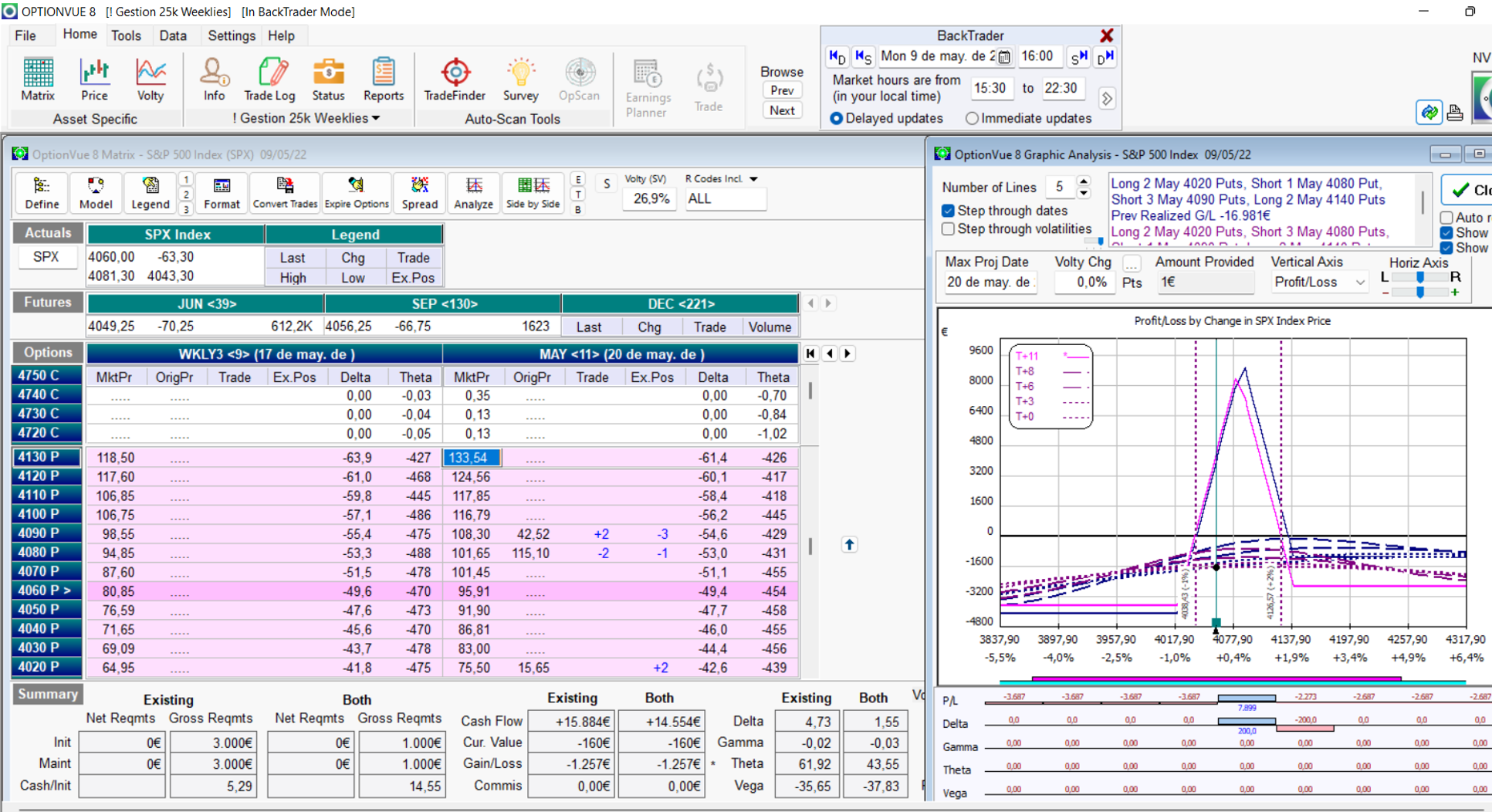
Task: Open the Reports tool
Action: pos(384,80)
